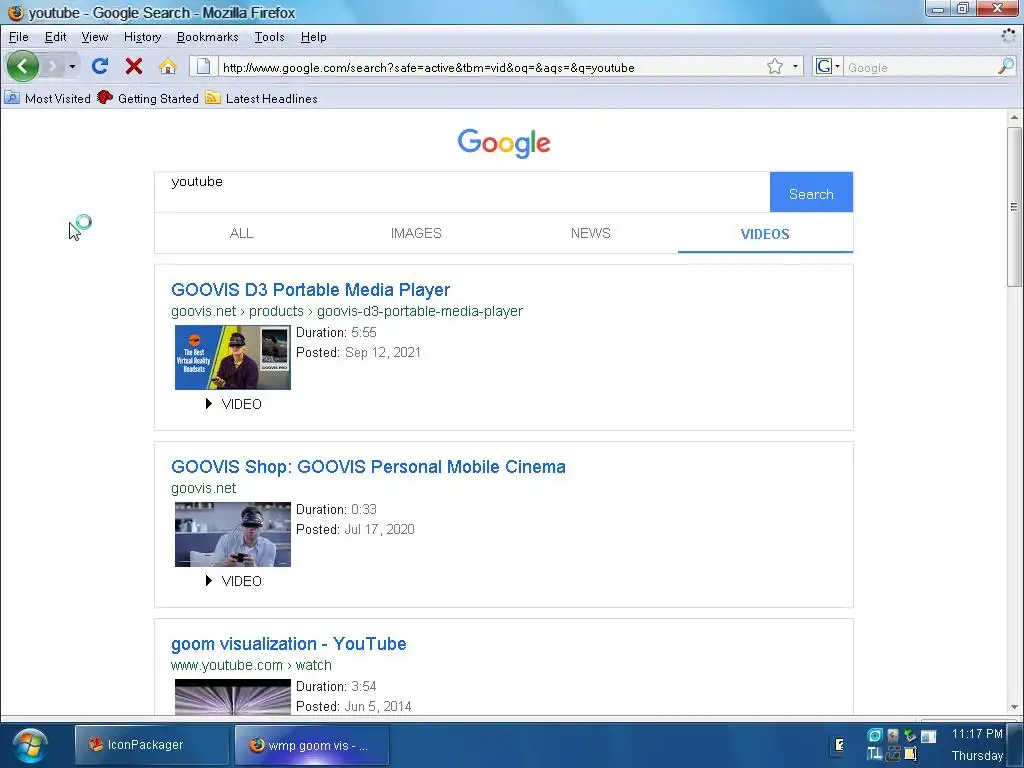Image resolution: width=1024 pixels, height=768 pixels.
Task: Switch to the ALL results tab
Action: [242, 233]
